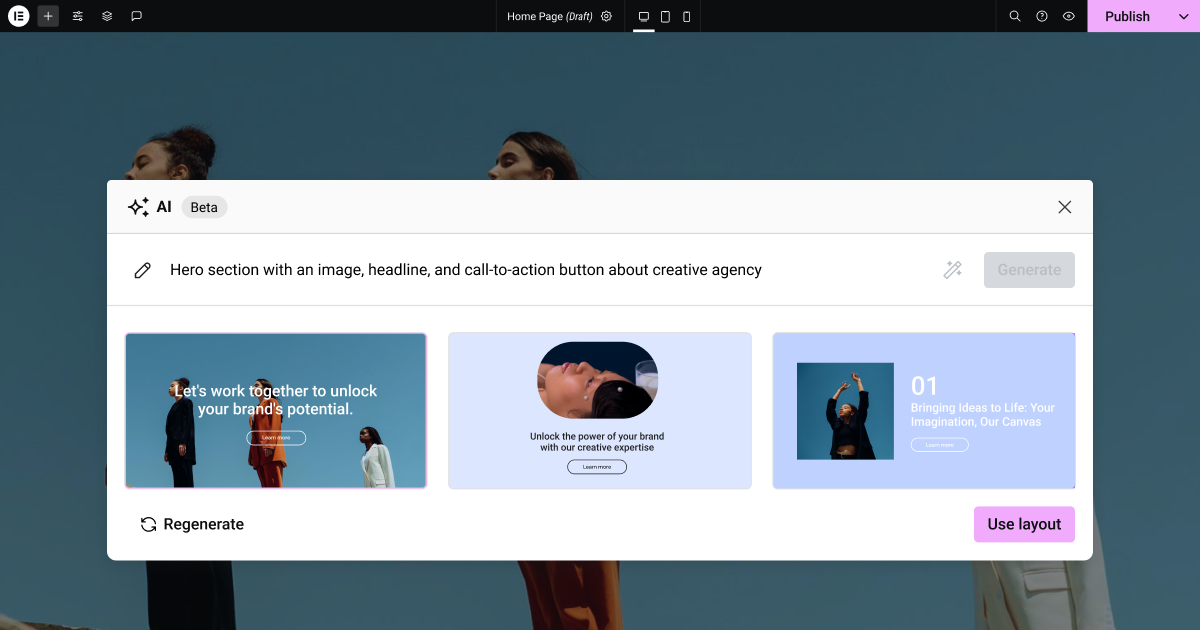Expand the Publish options arrow
Image resolution: width=1200 pixels, height=630 pixels.
(1184, 16)
